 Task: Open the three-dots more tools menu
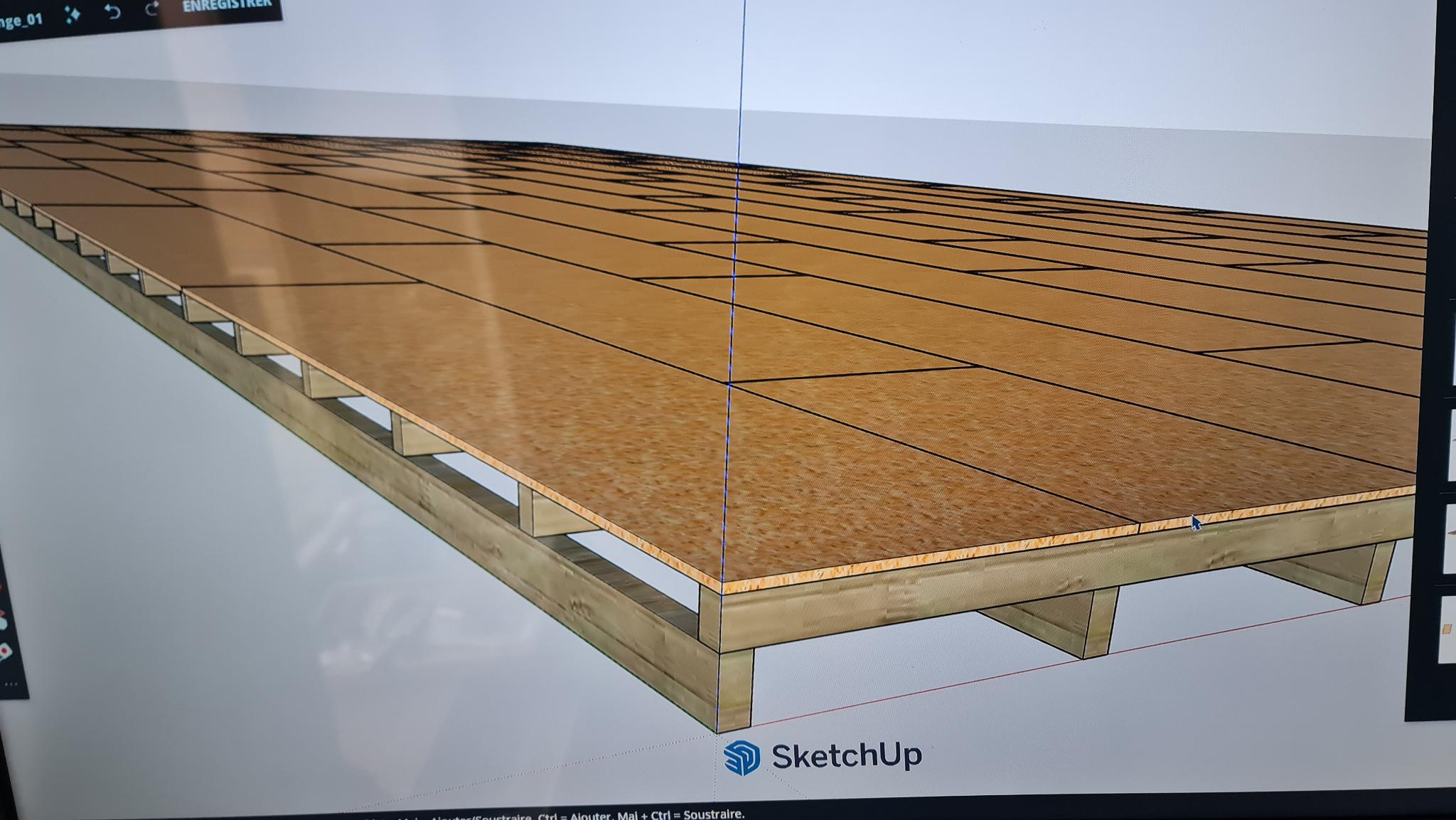click(x=11, y=684)
